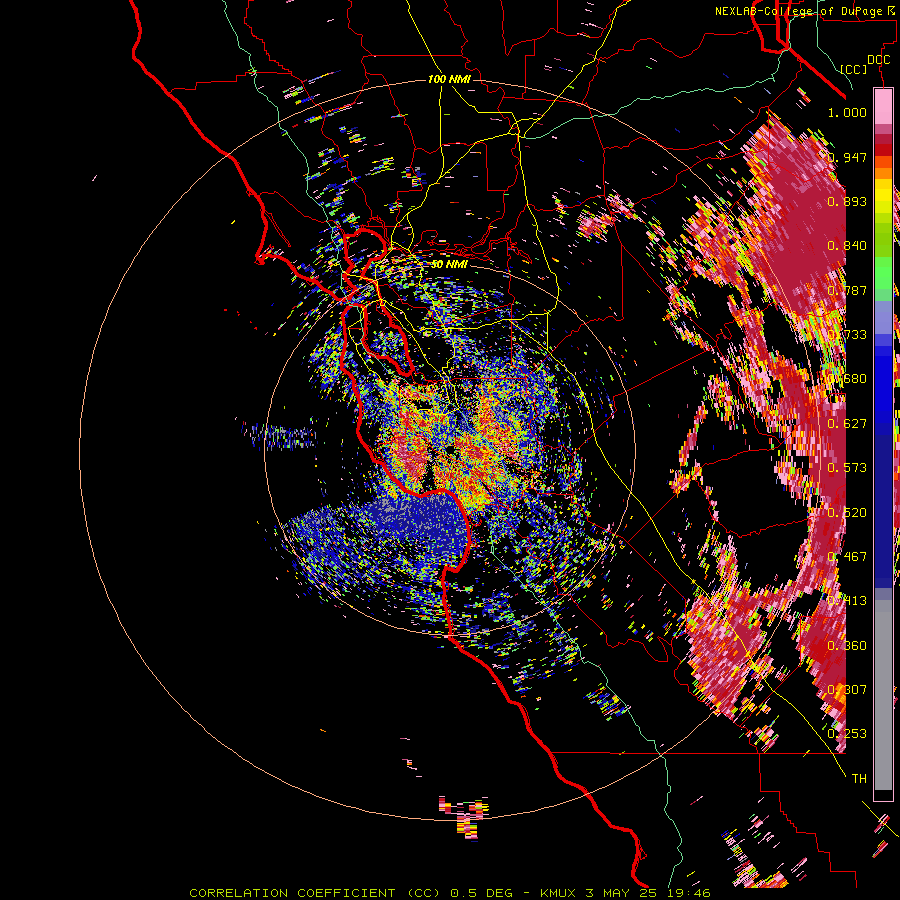Pick the green colorbar segment near 0.787
The image size is (900, 900).
tap(883, 279)
